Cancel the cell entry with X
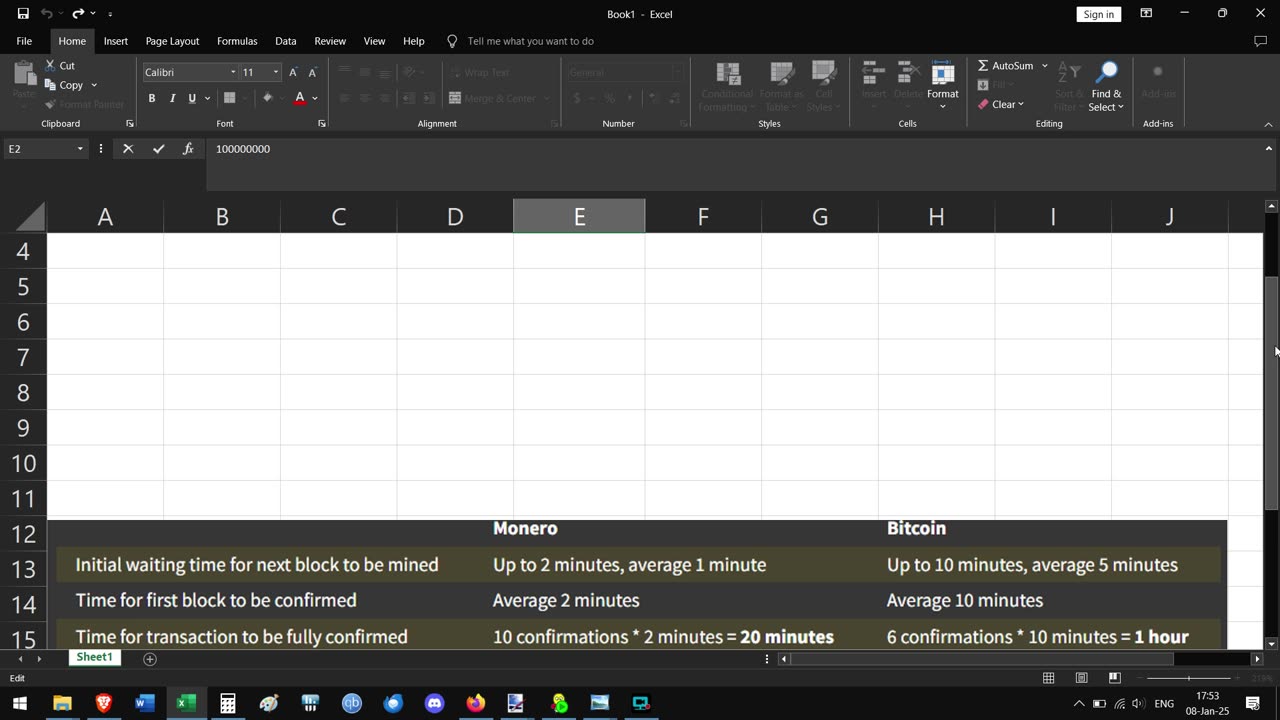The height and width of the screenshot is (720, 1280). (128, 148)
